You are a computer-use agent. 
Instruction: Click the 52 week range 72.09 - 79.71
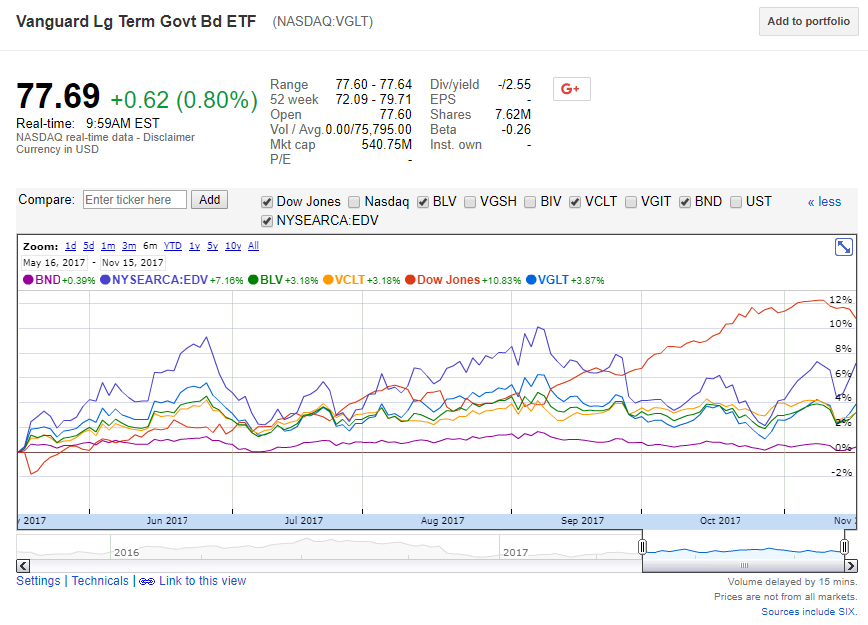click(x=374, y=100)
